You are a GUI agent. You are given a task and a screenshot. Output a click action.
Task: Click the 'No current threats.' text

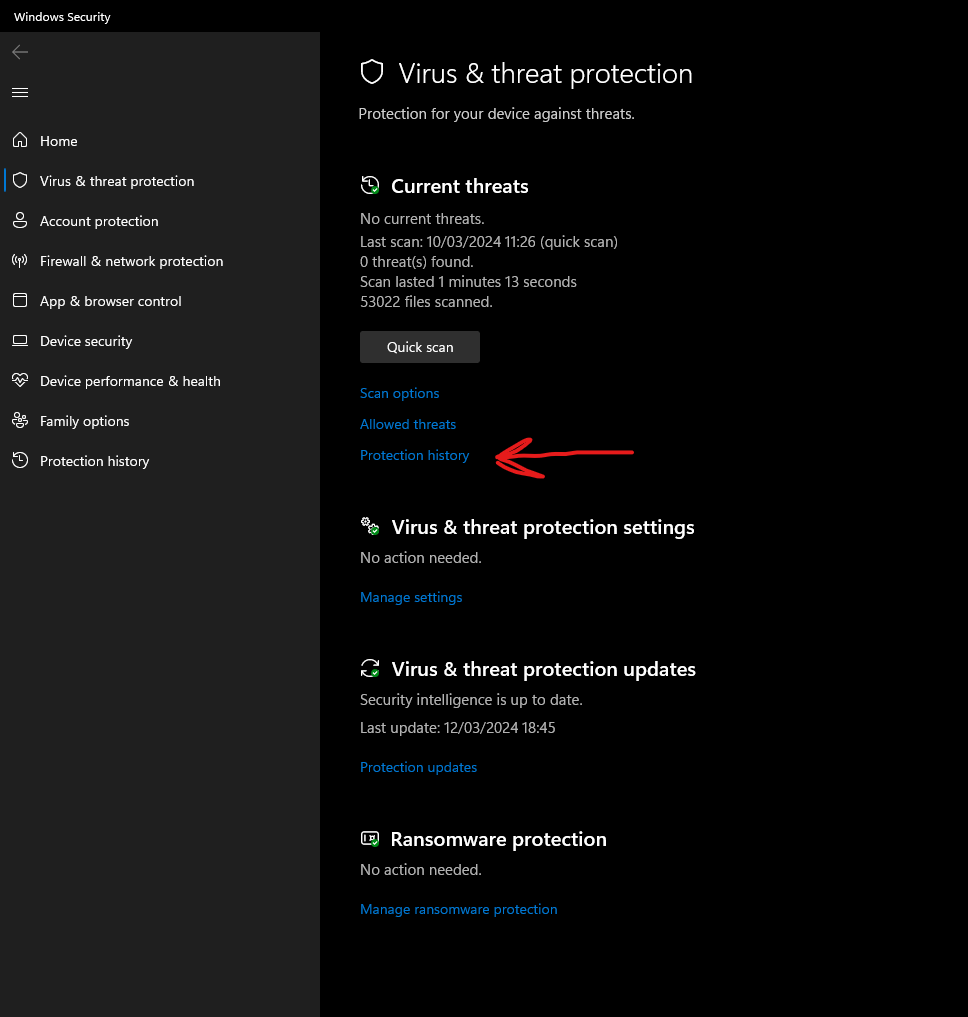tap(422, 219)
